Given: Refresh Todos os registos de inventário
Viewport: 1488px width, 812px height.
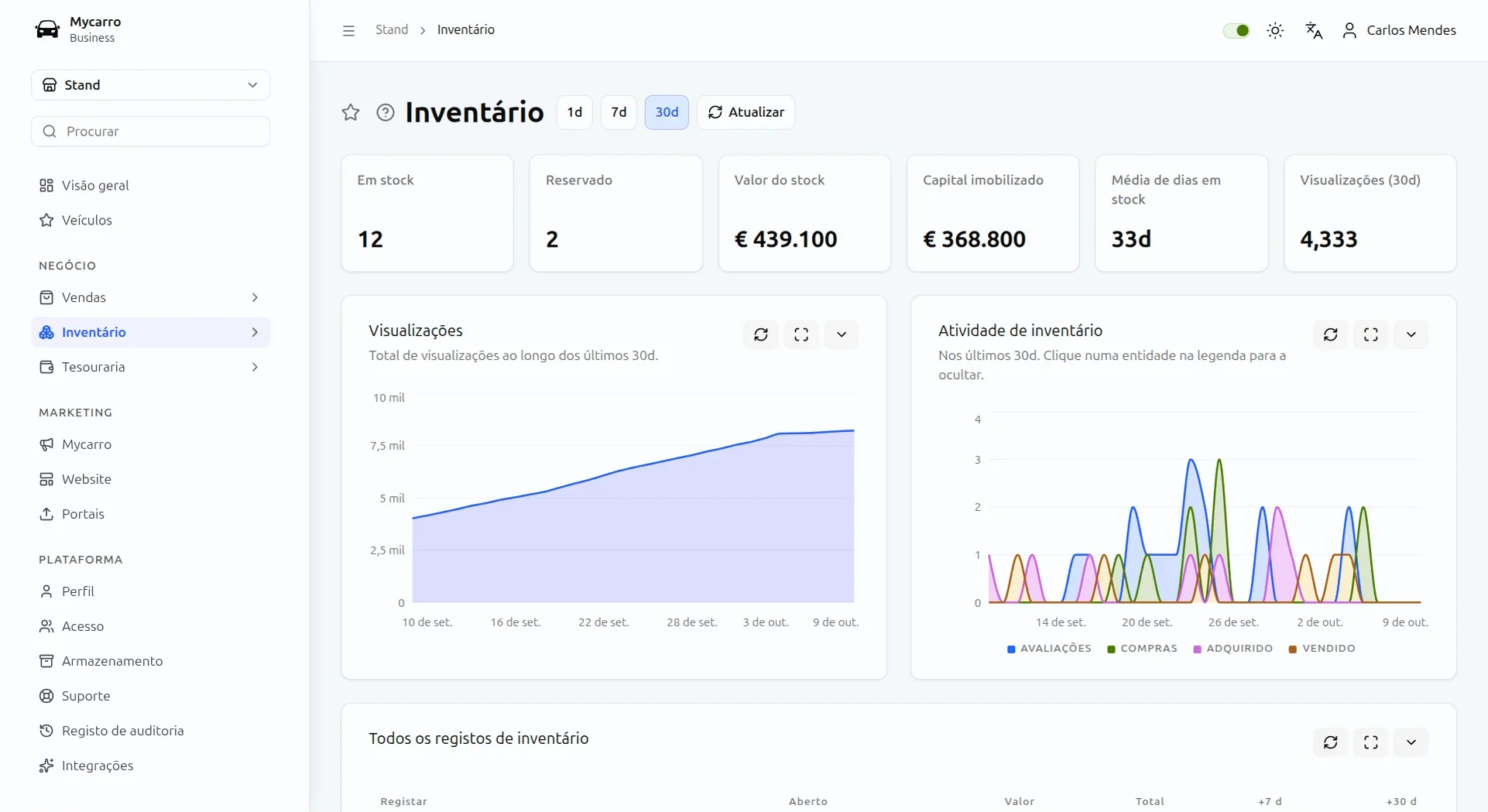Looking at the screenshot, I should [1331, 742].
